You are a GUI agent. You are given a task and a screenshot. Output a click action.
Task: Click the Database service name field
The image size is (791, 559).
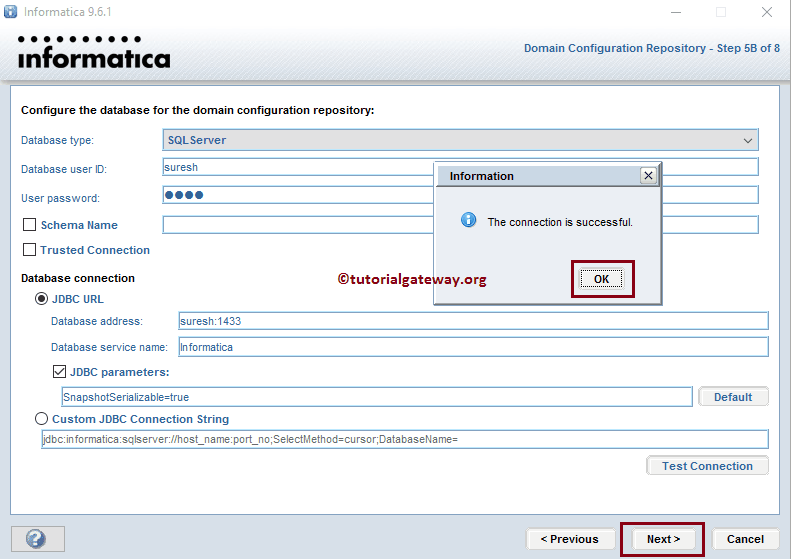pos(473,347)
